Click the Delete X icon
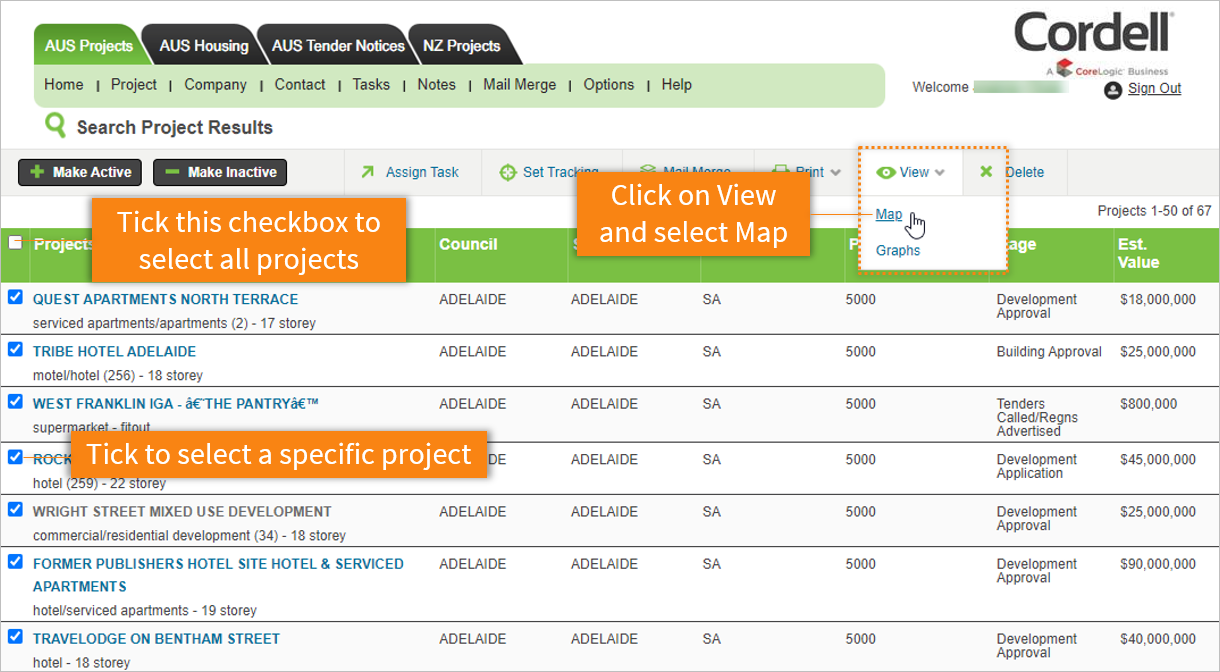Image resolution: width=1220 pixels, height=672 pixels. [986, 172]
